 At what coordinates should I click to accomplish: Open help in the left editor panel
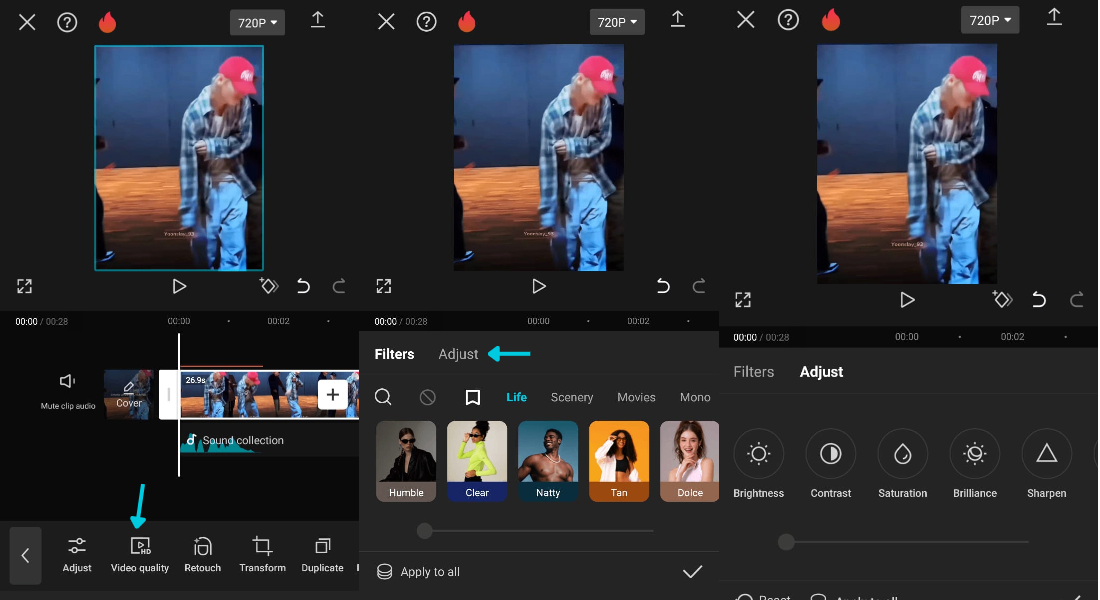coord(67,22)
